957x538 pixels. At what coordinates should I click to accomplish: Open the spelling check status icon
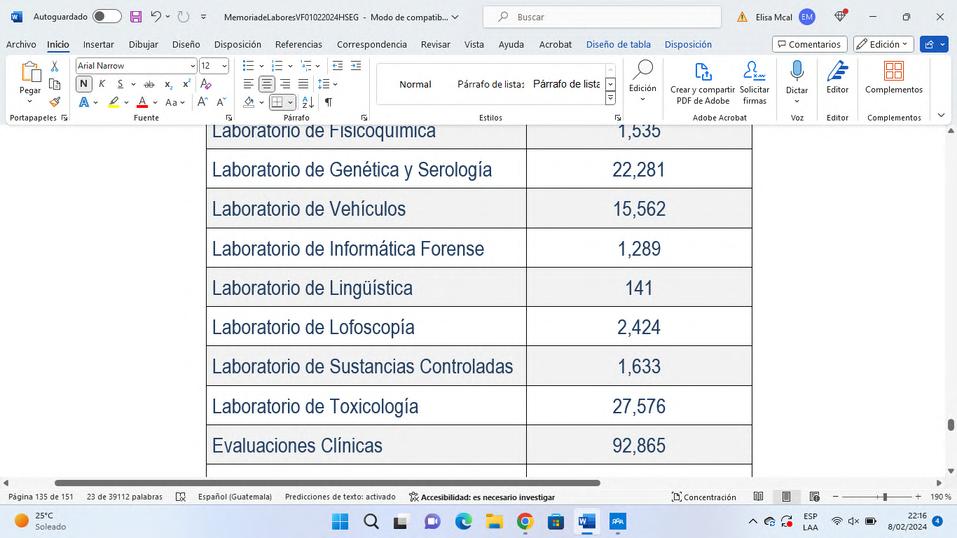pyautogui.click(x=181, y=497)
